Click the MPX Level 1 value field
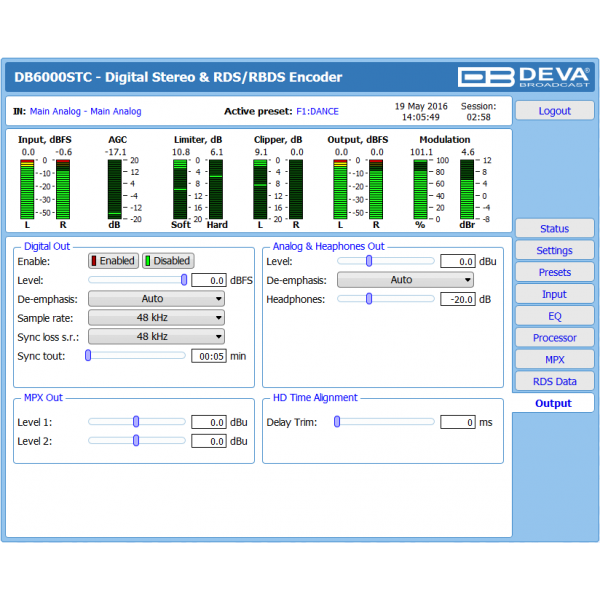The height and width of the screenshot is (600, 600). 209,422
